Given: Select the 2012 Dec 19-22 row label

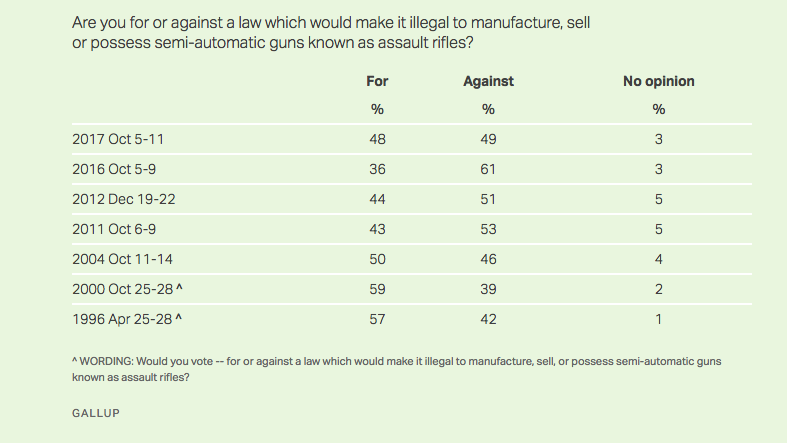Looking at the screenshot, I should [122, 199].
